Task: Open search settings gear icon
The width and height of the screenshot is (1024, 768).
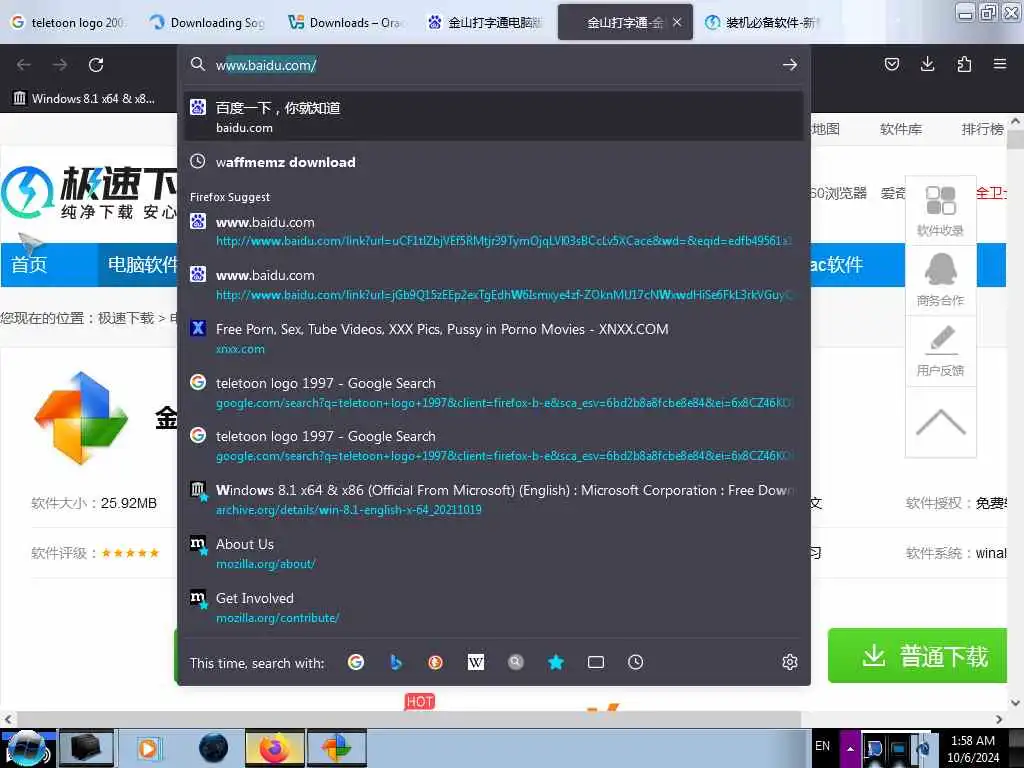Action: [790, 662]
